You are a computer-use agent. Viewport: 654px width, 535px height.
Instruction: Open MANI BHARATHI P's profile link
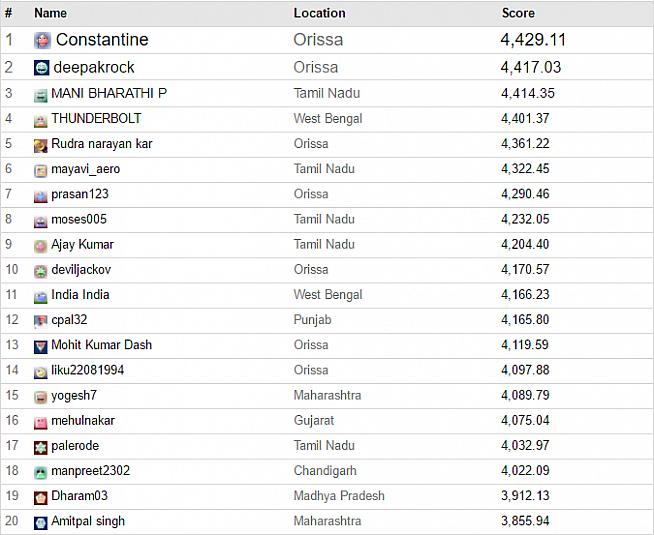(x=109, y=93)
